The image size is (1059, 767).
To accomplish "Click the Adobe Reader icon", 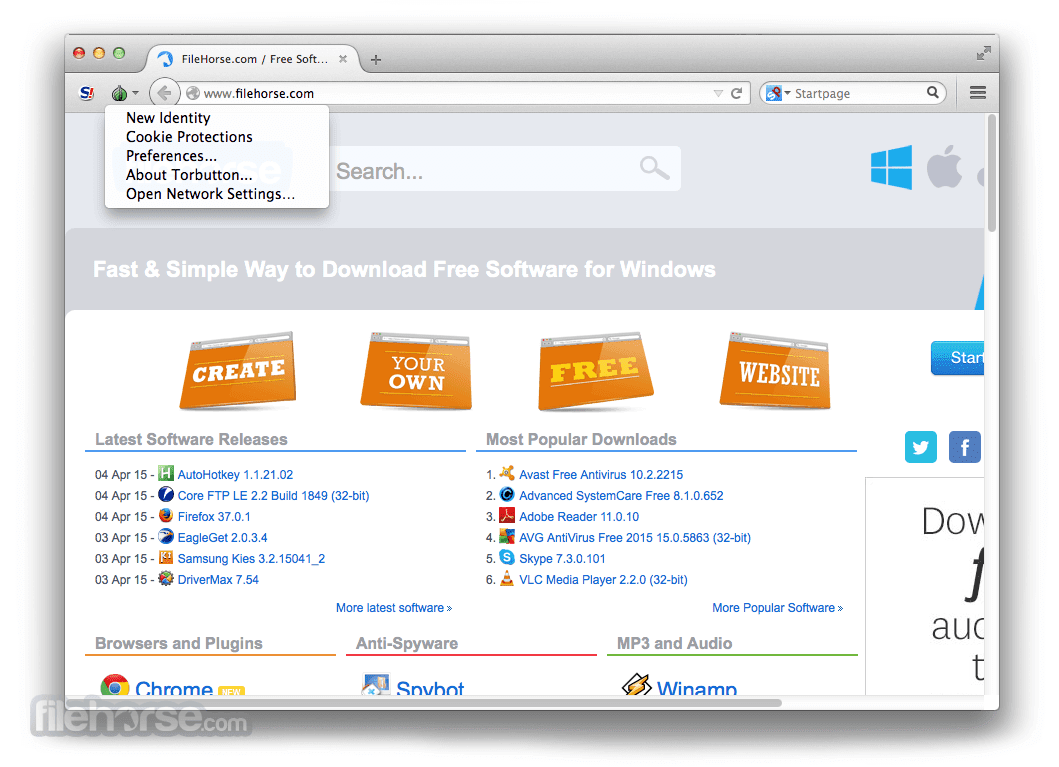I will 507,515.
